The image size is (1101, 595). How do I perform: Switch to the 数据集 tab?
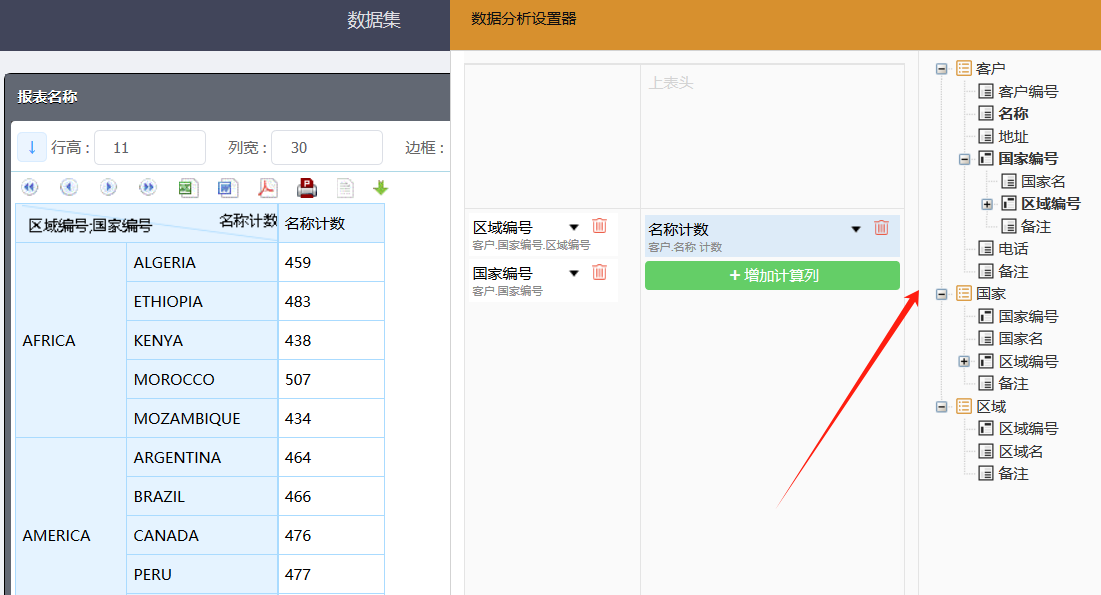point(374,20)
